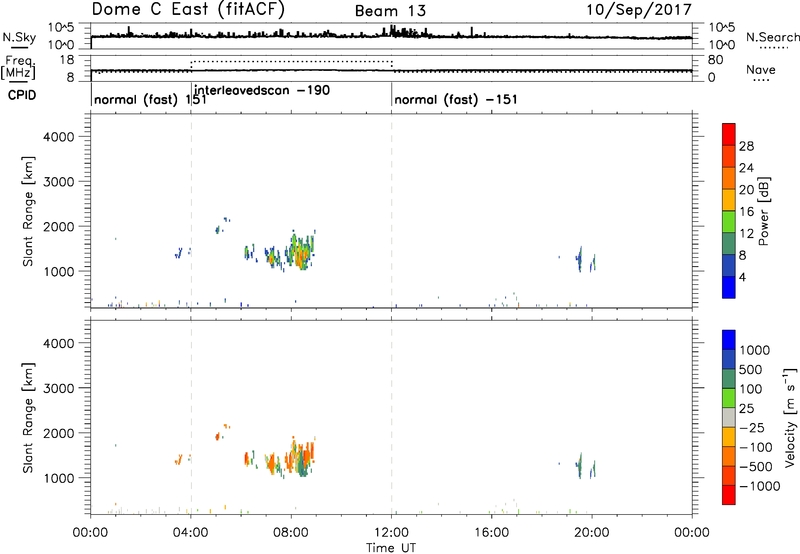Click the '4000' tick on the power panel

pyautogui.click(x=59, y=137)
